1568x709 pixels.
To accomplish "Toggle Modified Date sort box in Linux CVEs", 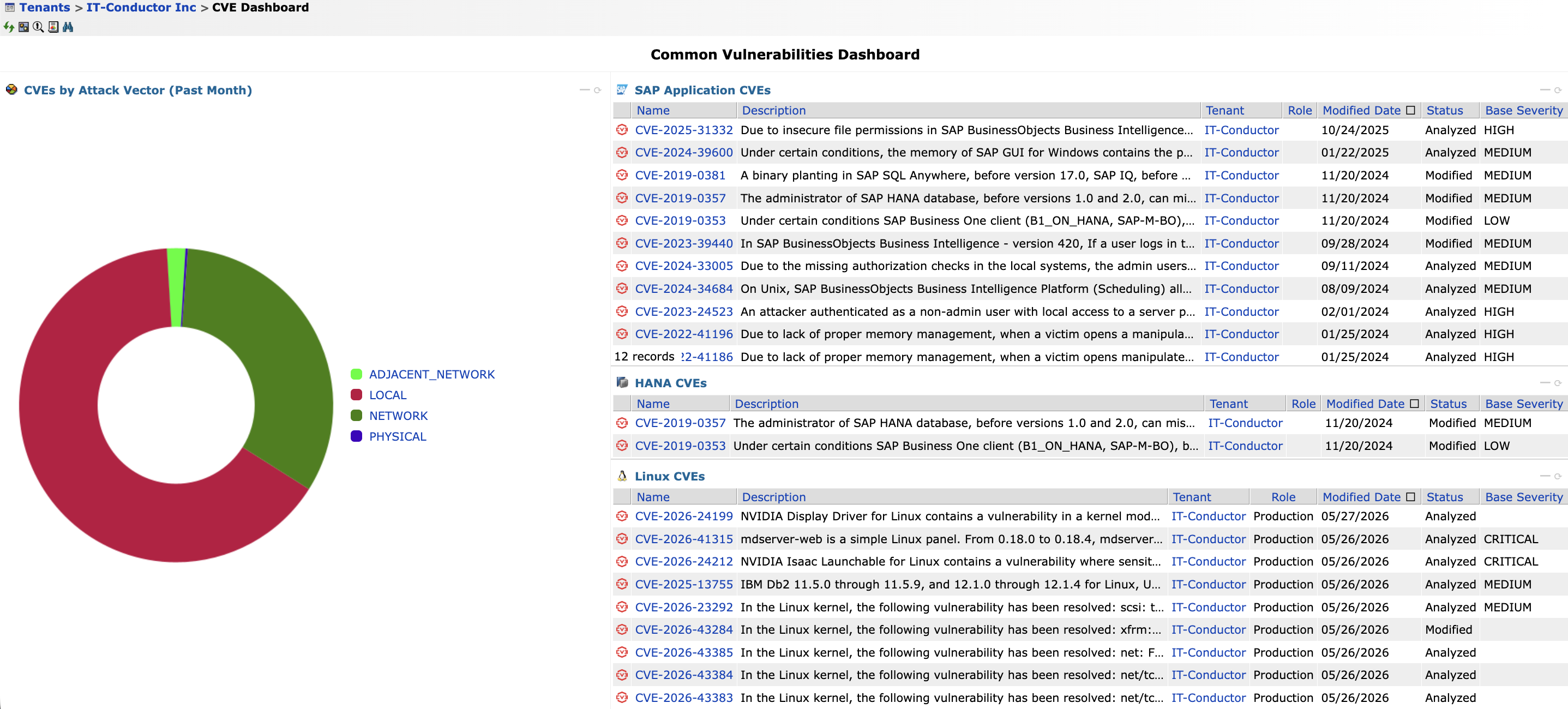I will click(1410, 497).
